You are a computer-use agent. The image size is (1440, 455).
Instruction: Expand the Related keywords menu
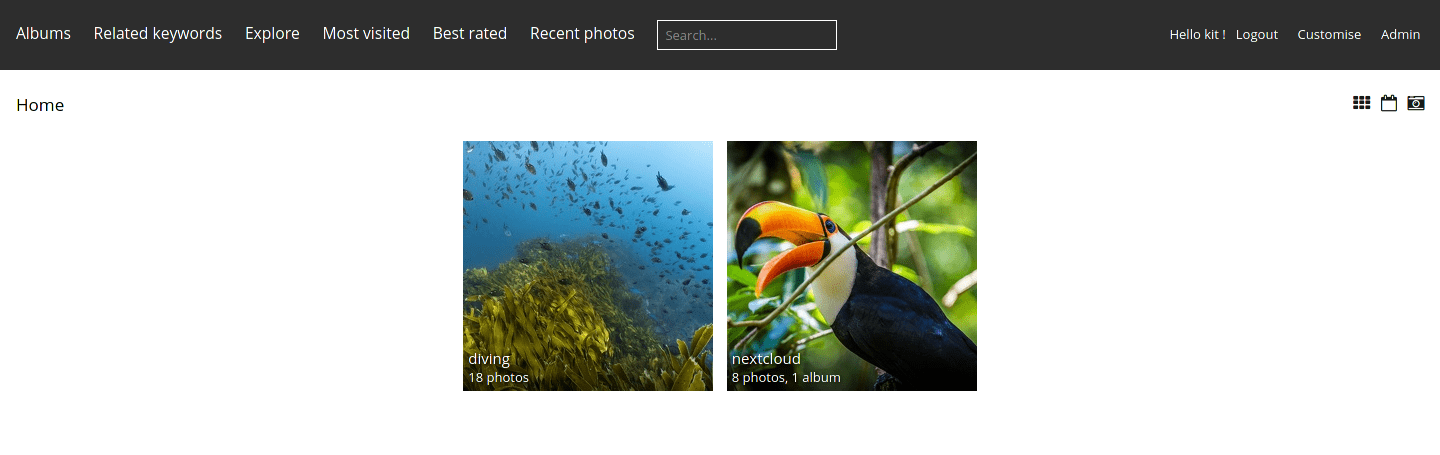pos(158,33)
